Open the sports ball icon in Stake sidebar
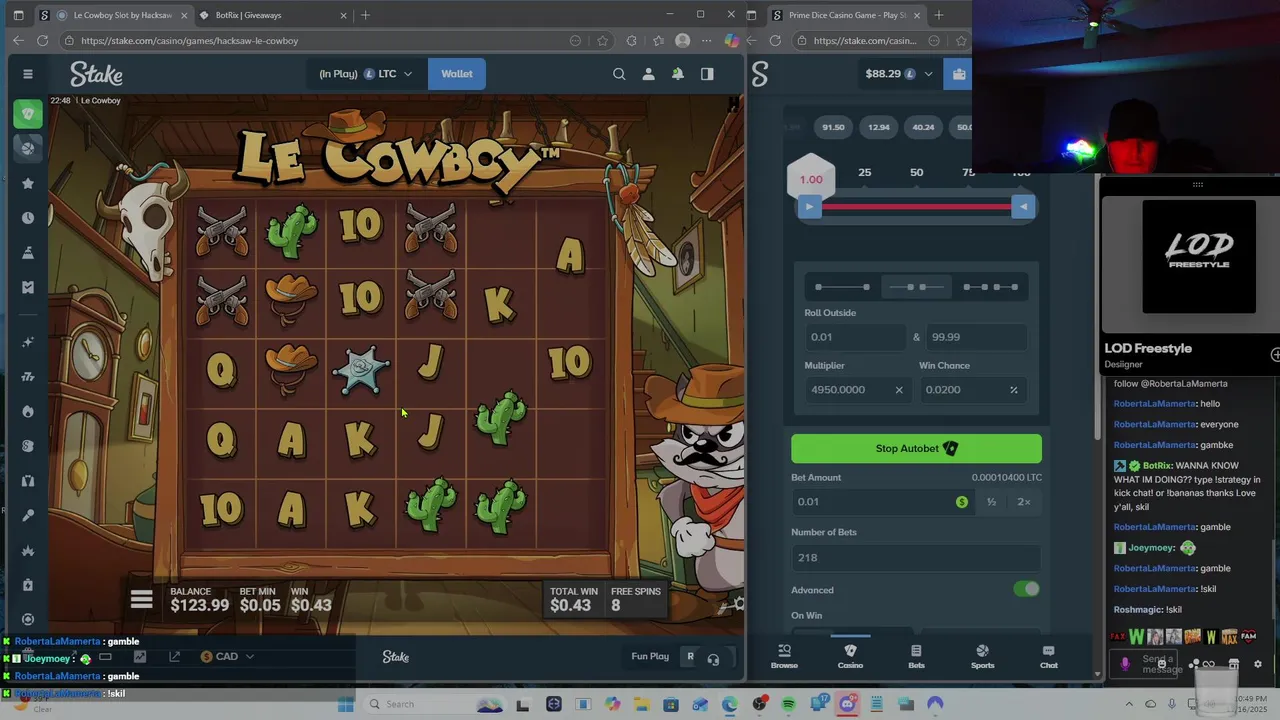The image size is (1280, 720). (x=28, y=148)
